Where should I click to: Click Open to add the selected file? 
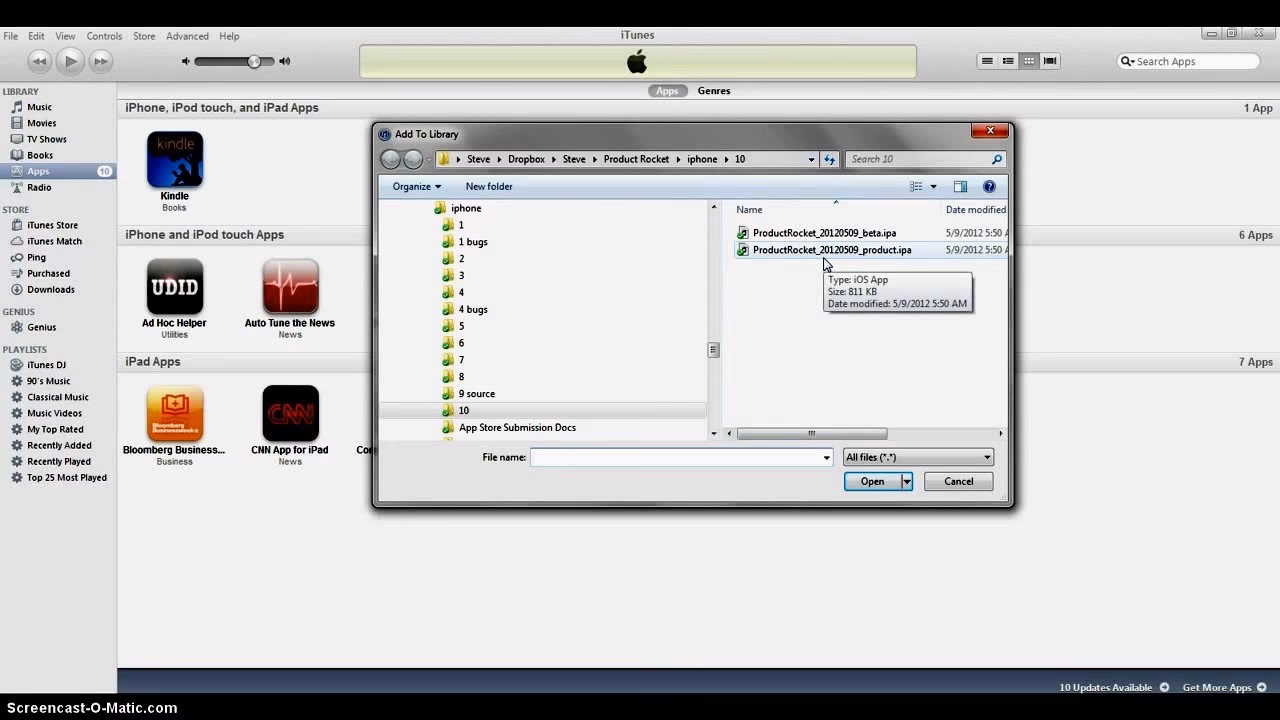pyautogui.click(x=871, y=481)
